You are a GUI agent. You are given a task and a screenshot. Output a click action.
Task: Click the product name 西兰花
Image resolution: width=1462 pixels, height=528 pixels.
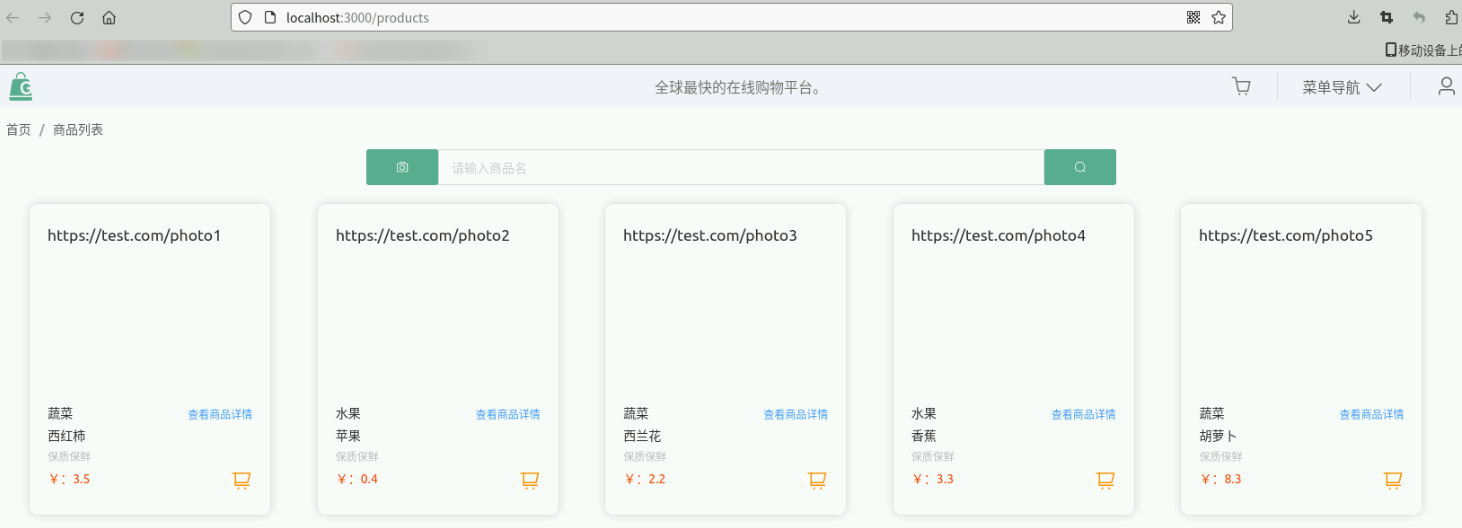tap(642, 436)
